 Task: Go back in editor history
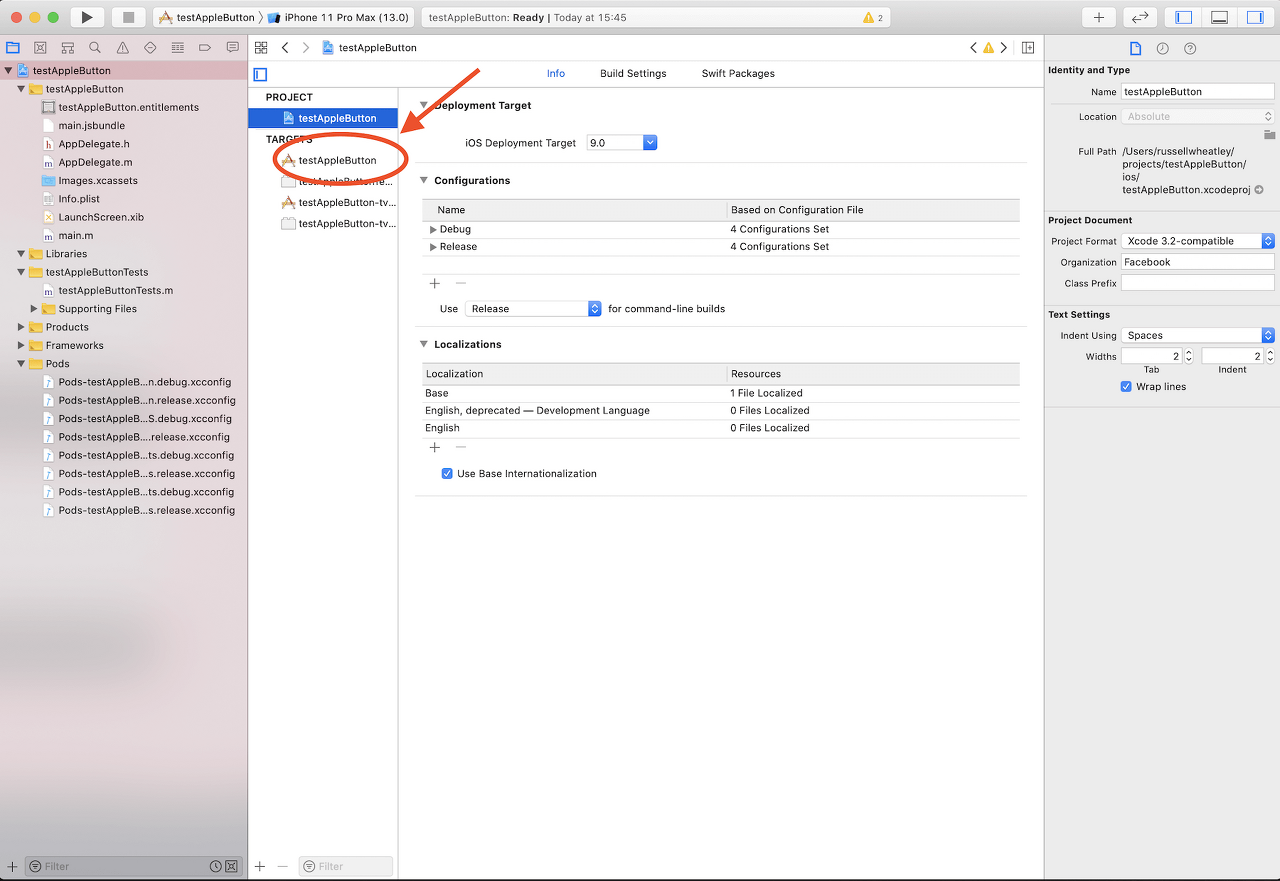click(285, 47)
